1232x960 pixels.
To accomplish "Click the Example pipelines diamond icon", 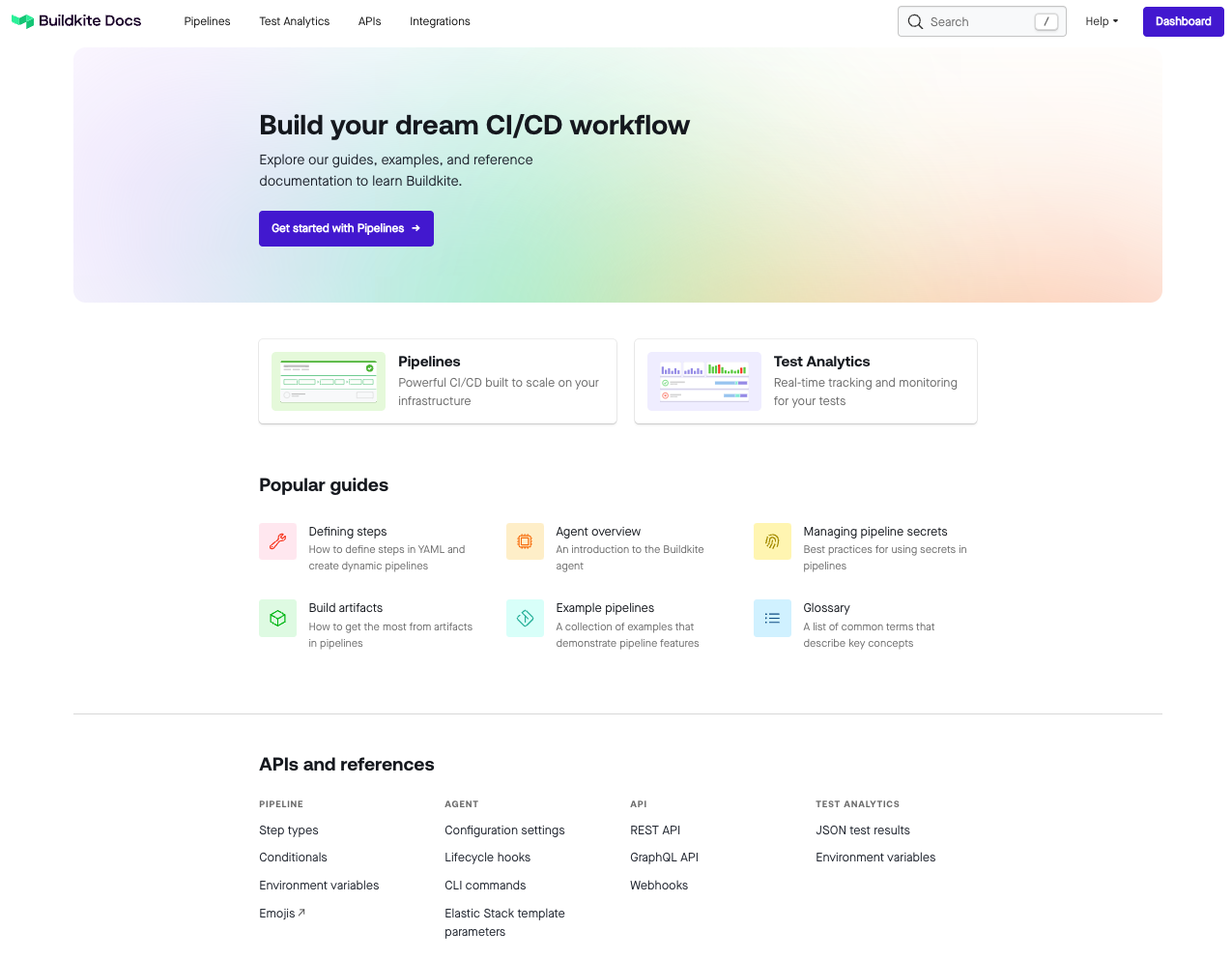I will tap(525, 618).
